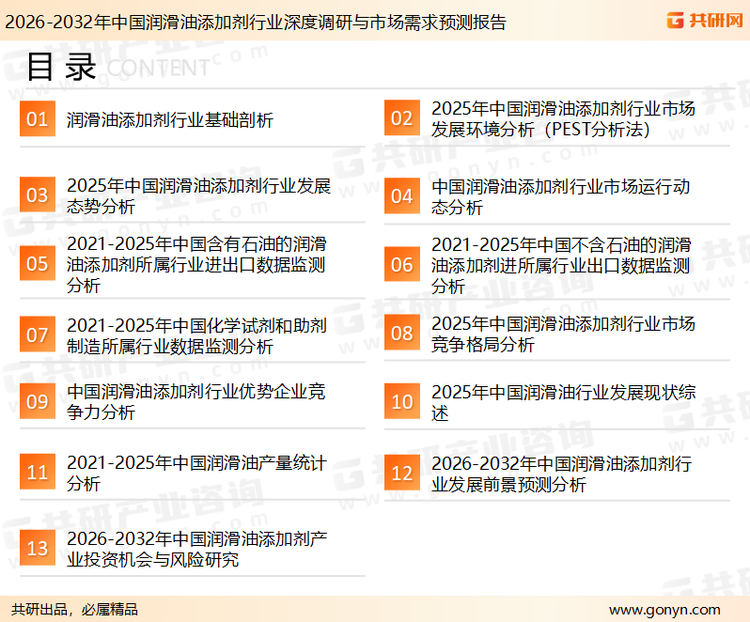The image size is (750, 622).
Task: Click the orange 02 number badge
Action: pos(402,118)
